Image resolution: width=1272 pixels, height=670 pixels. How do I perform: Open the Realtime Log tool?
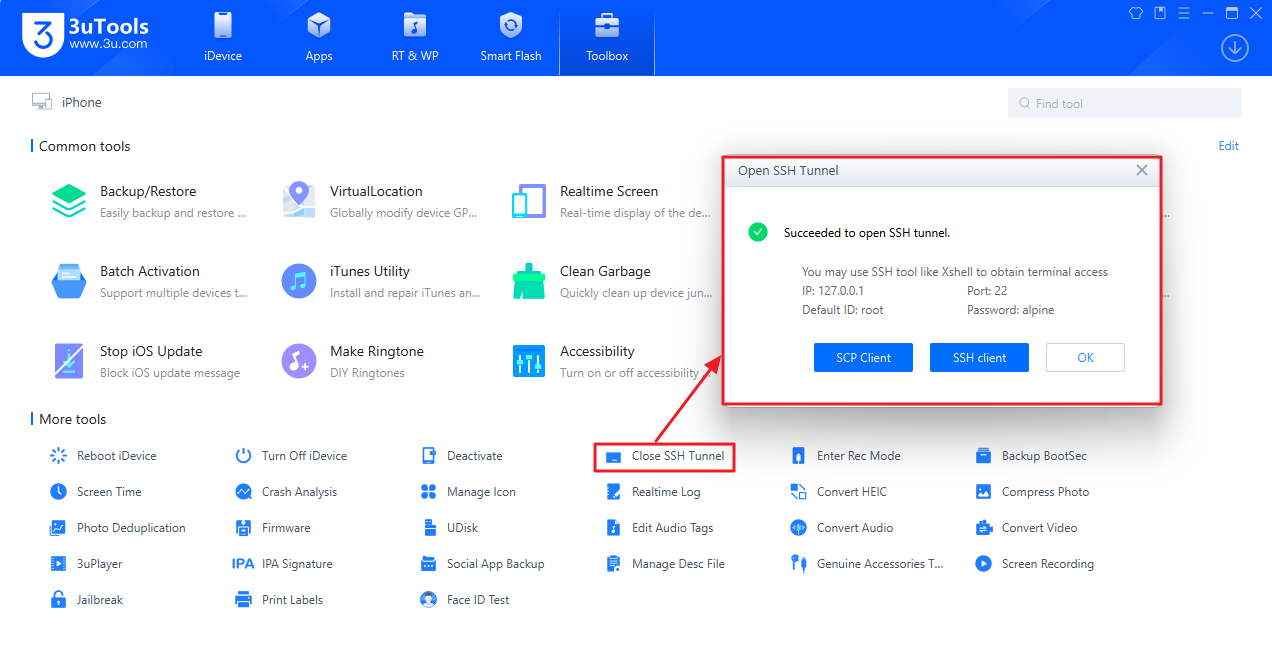click(653, 492)
